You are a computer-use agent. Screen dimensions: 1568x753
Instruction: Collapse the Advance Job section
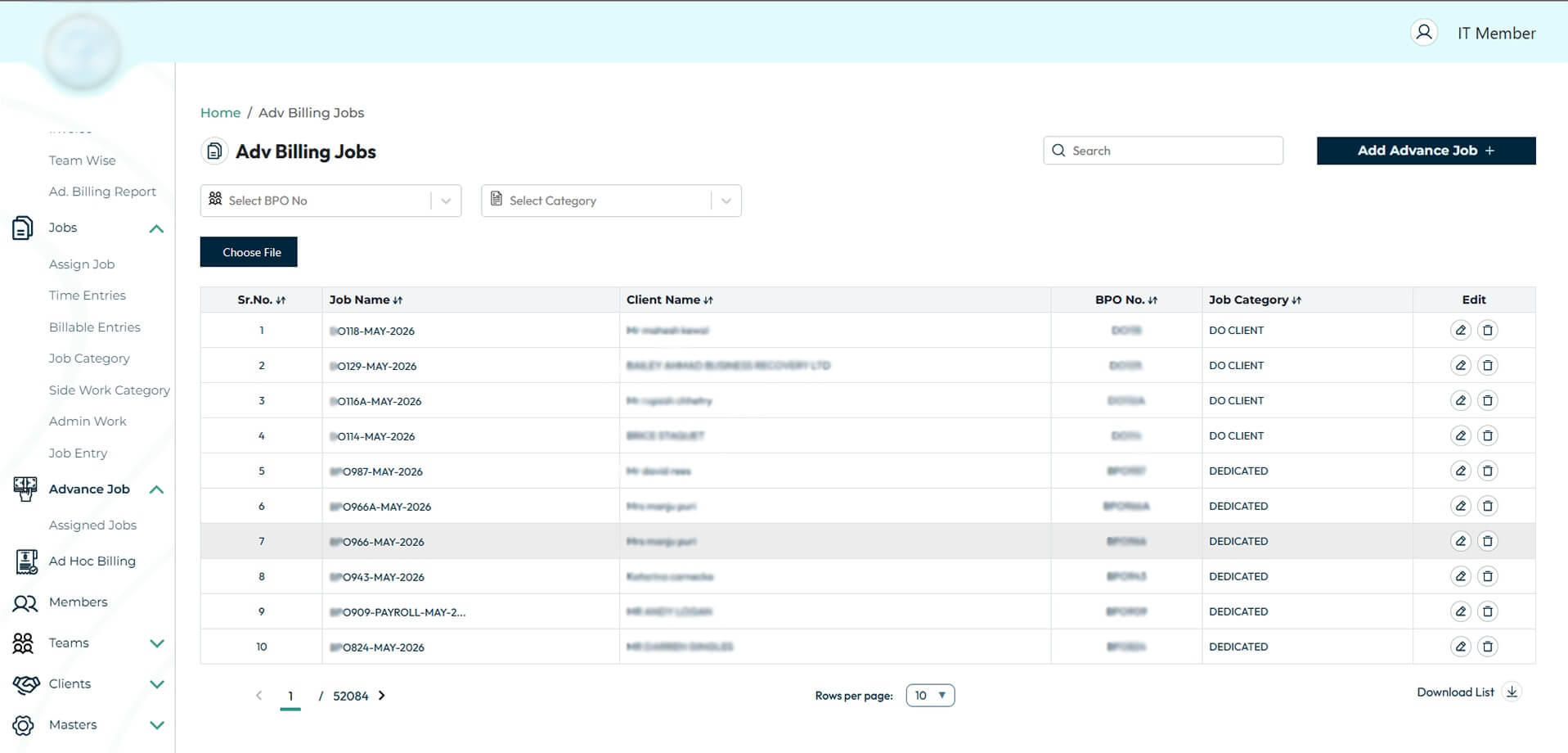pos(157,489)
